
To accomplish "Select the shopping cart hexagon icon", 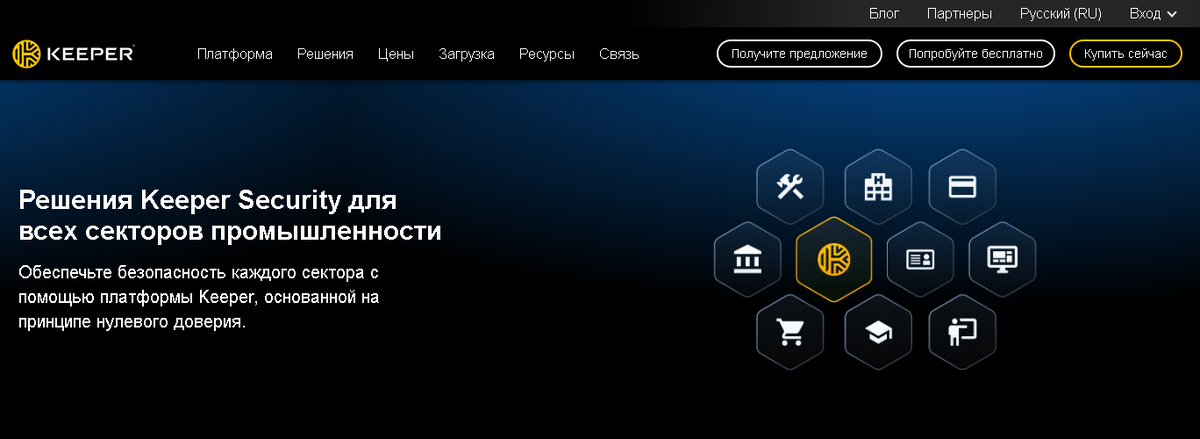I will [x=790, y=333].
